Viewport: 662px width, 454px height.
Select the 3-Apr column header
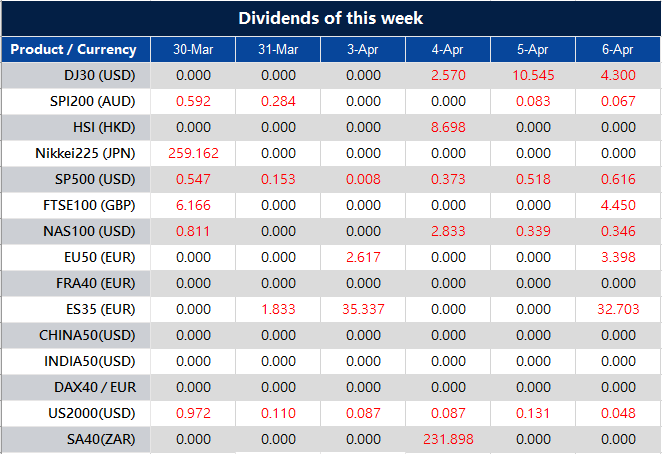363,49
